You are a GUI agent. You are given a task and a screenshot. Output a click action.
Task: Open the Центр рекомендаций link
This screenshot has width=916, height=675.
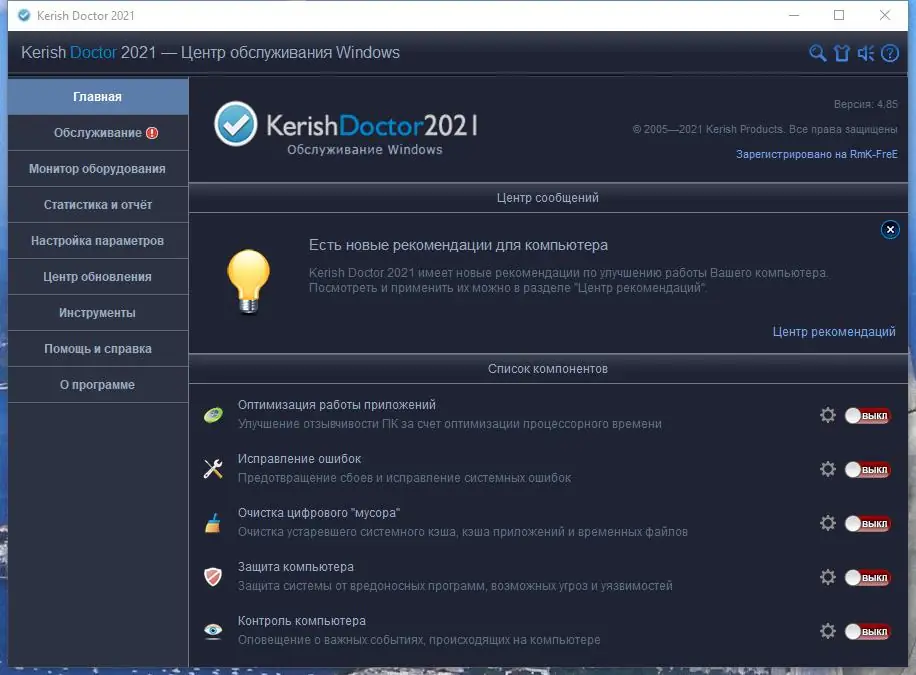[x=834, y=331]
